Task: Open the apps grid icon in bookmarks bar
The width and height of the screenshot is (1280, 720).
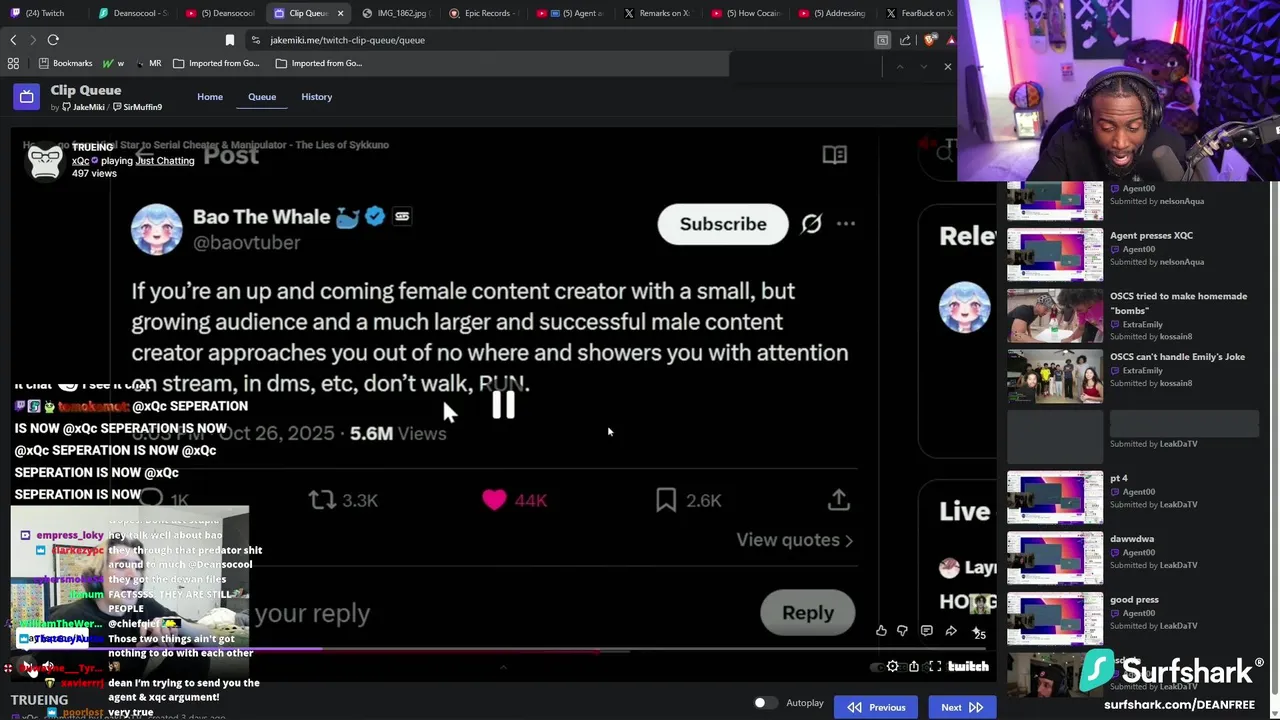Action: click(x=13, y=63)
